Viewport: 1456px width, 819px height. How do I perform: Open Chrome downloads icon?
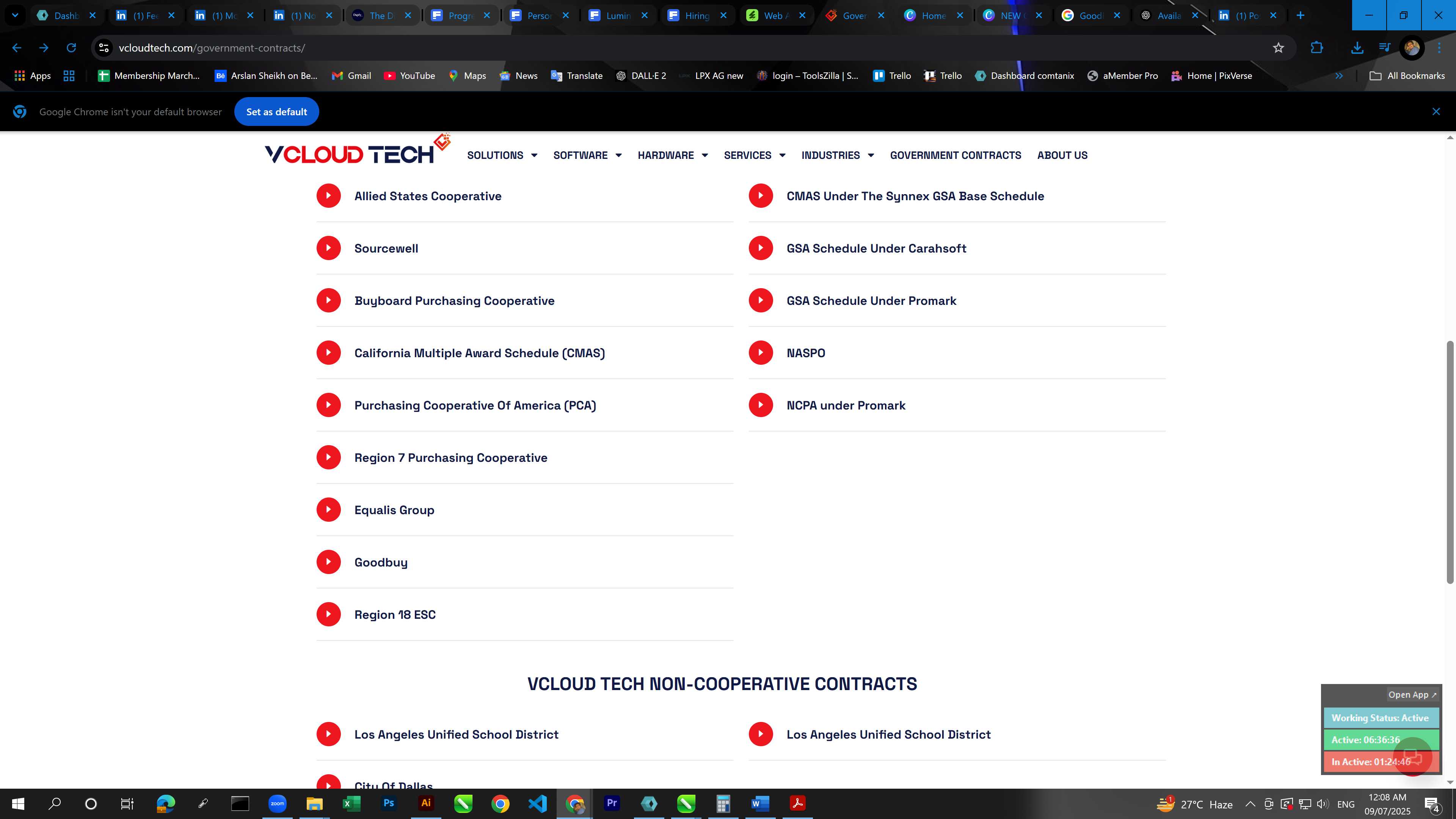(x=1357, y=48)
